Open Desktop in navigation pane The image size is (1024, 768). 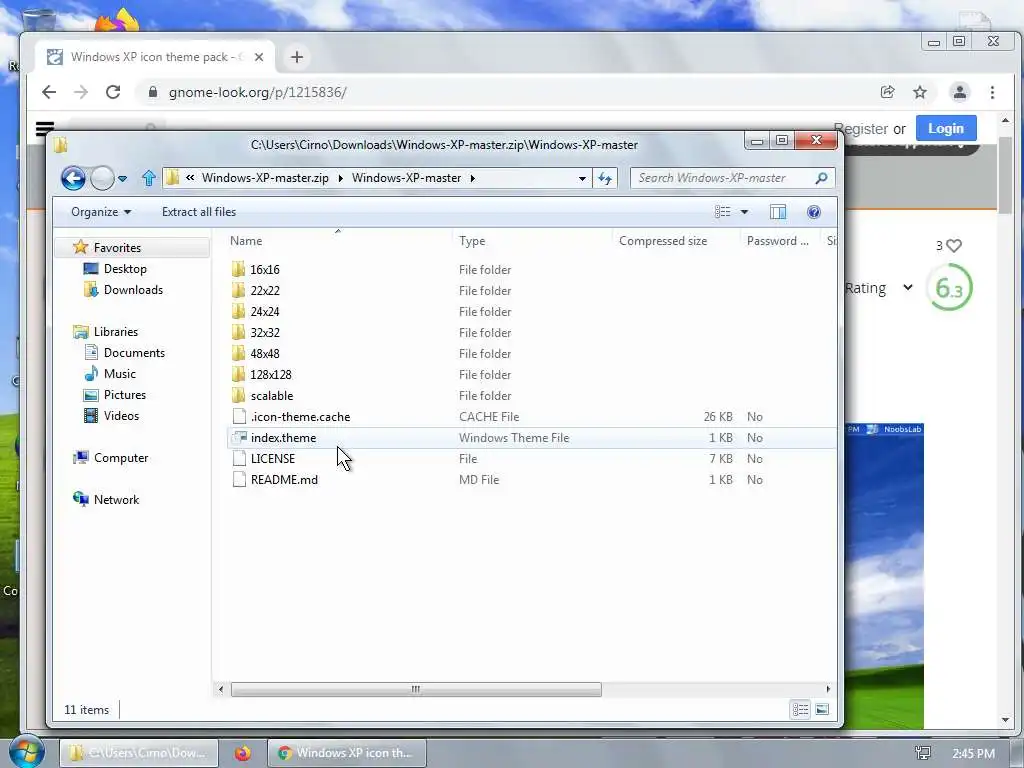125,268
